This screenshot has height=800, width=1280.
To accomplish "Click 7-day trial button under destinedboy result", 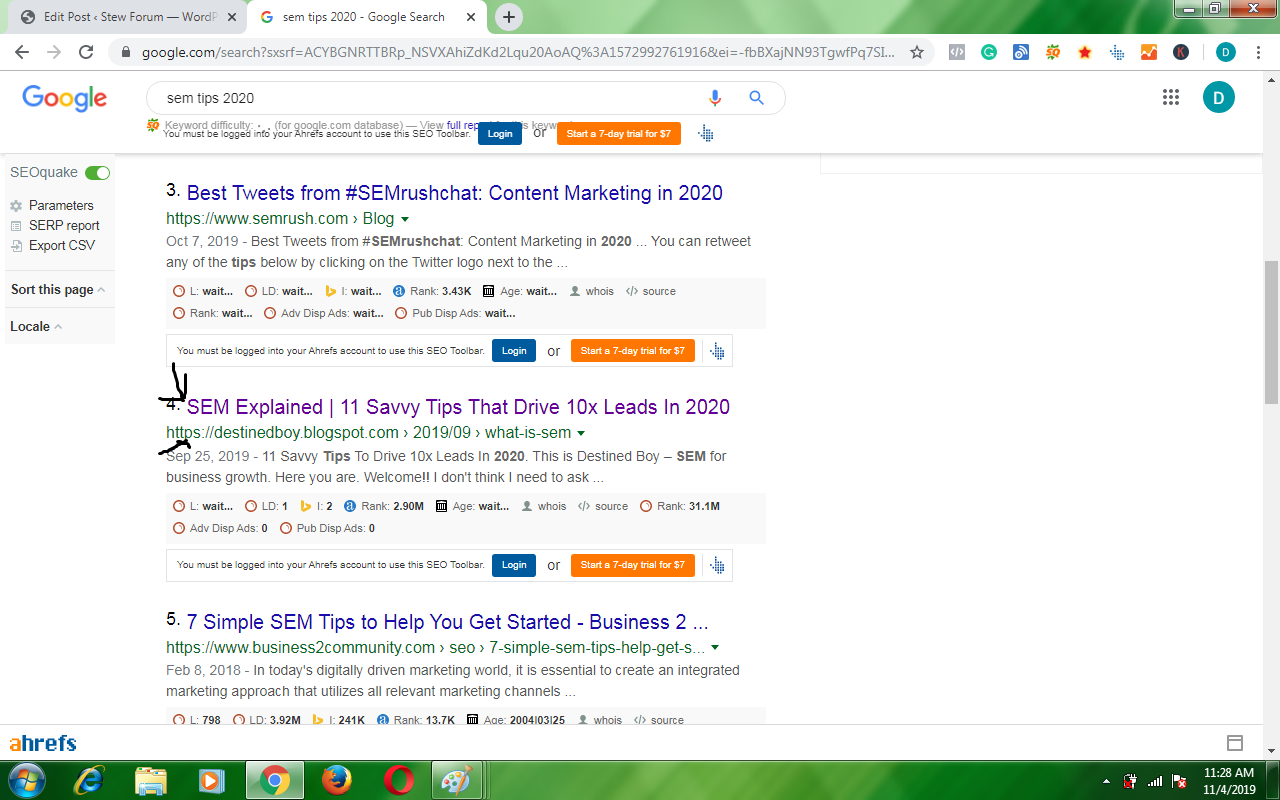I will [633, 565].
